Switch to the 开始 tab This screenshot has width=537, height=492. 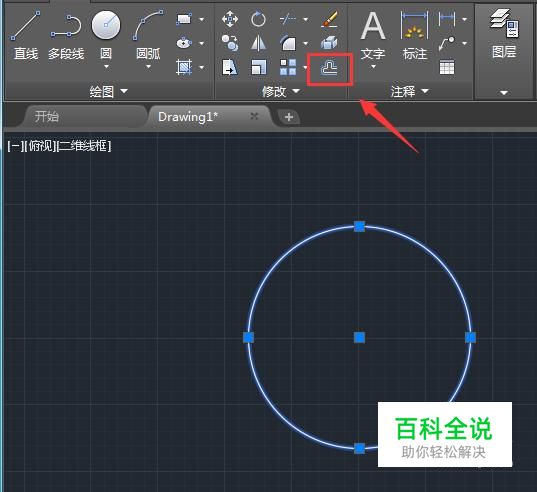[47, 117]
